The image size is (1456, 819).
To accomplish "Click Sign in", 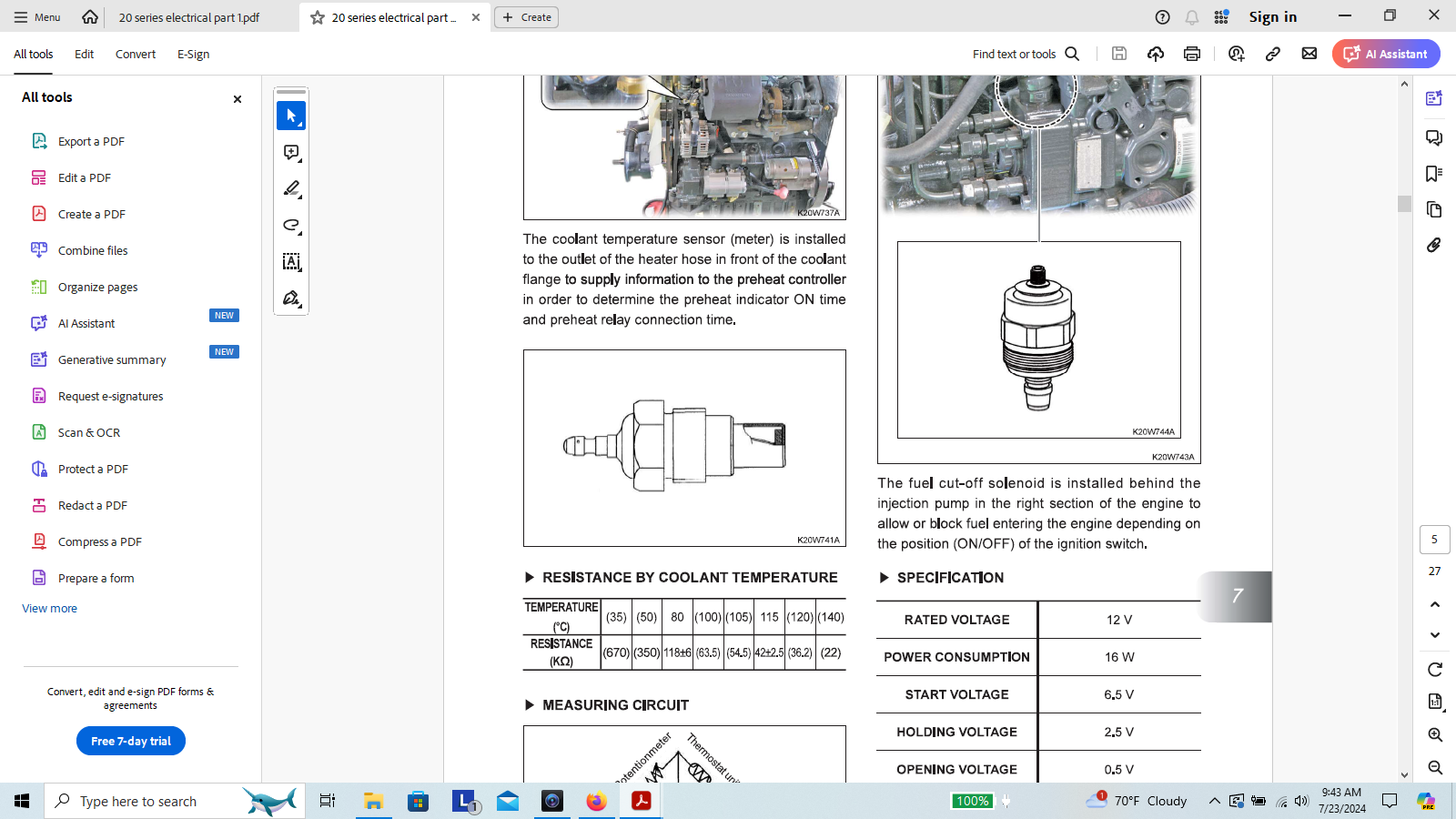I will point(1273,16).
